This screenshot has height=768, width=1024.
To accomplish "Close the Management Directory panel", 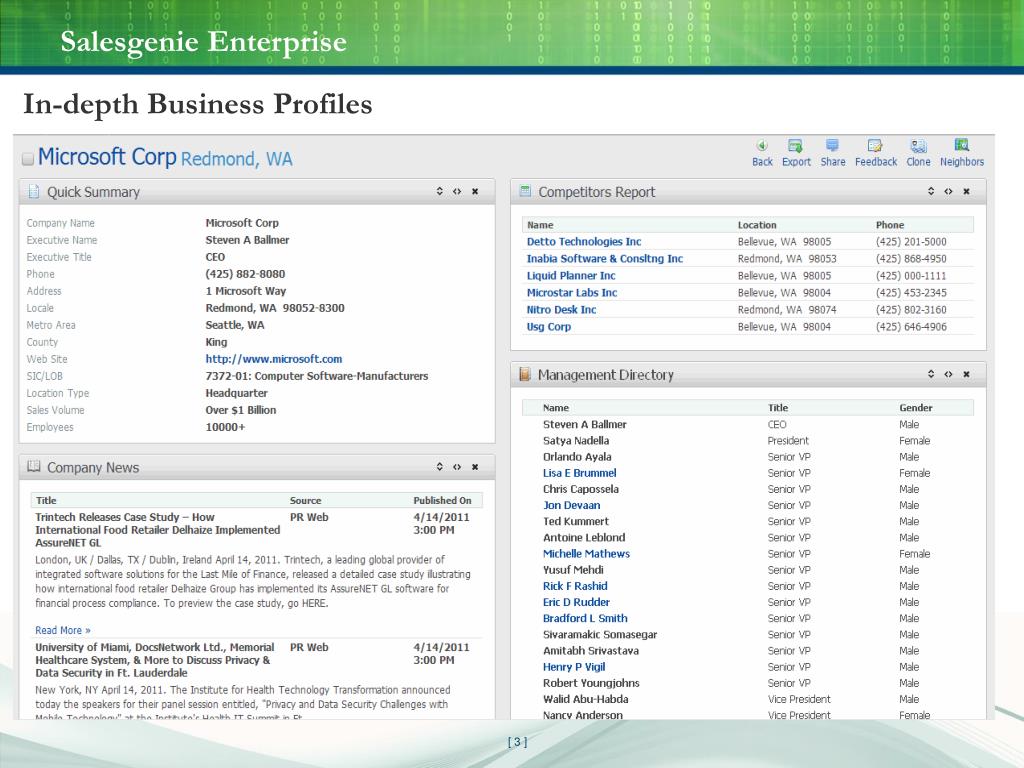I will (x=966, y=374).
